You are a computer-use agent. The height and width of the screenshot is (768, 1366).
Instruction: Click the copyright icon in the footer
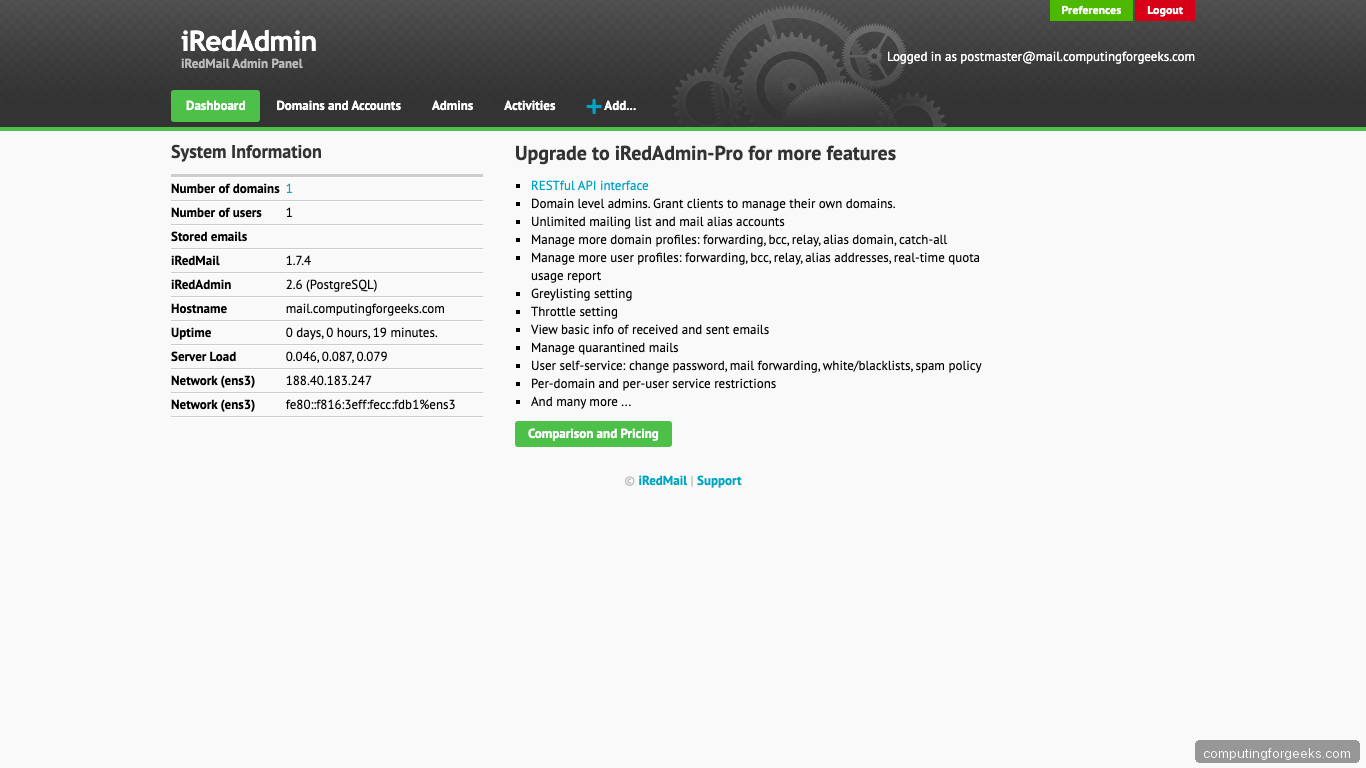point(628,480)
